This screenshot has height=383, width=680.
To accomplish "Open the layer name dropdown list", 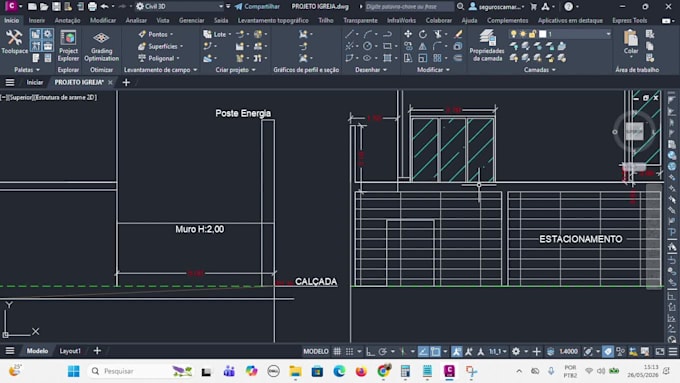I will pos(608,34).
